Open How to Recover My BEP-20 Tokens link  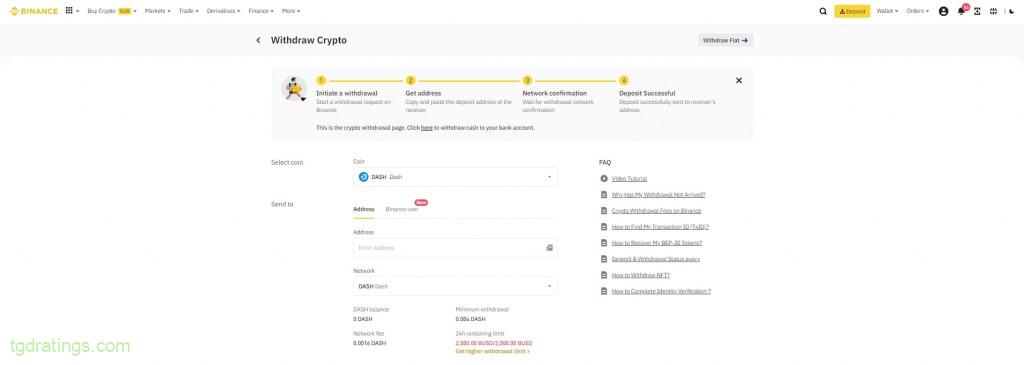coord(657,243)
